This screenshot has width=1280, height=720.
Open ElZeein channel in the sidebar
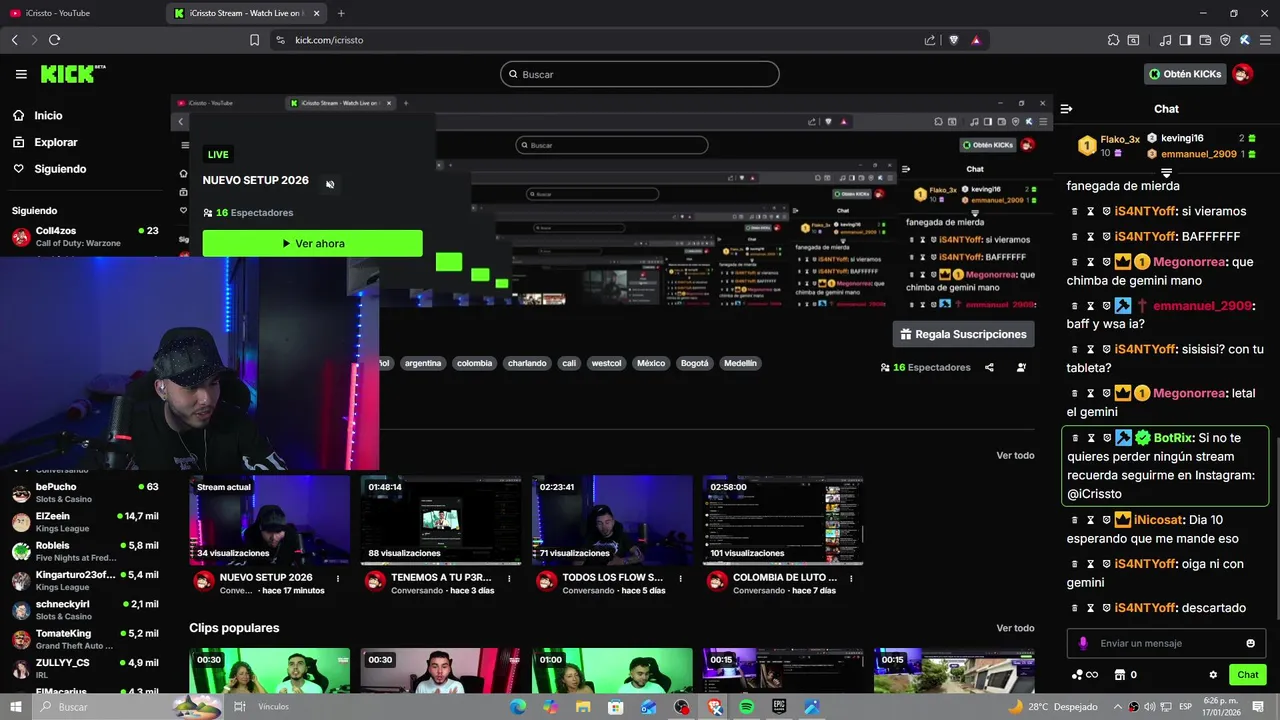click(x=85, y=522)
